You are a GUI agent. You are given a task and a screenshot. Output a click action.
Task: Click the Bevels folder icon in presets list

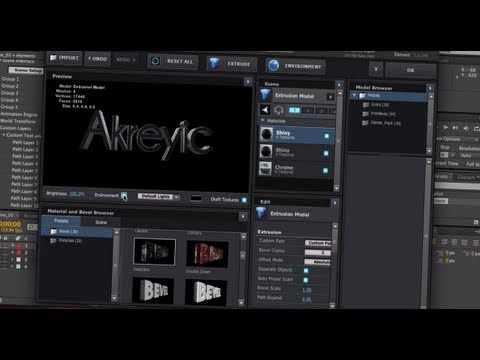click(54, 231)
